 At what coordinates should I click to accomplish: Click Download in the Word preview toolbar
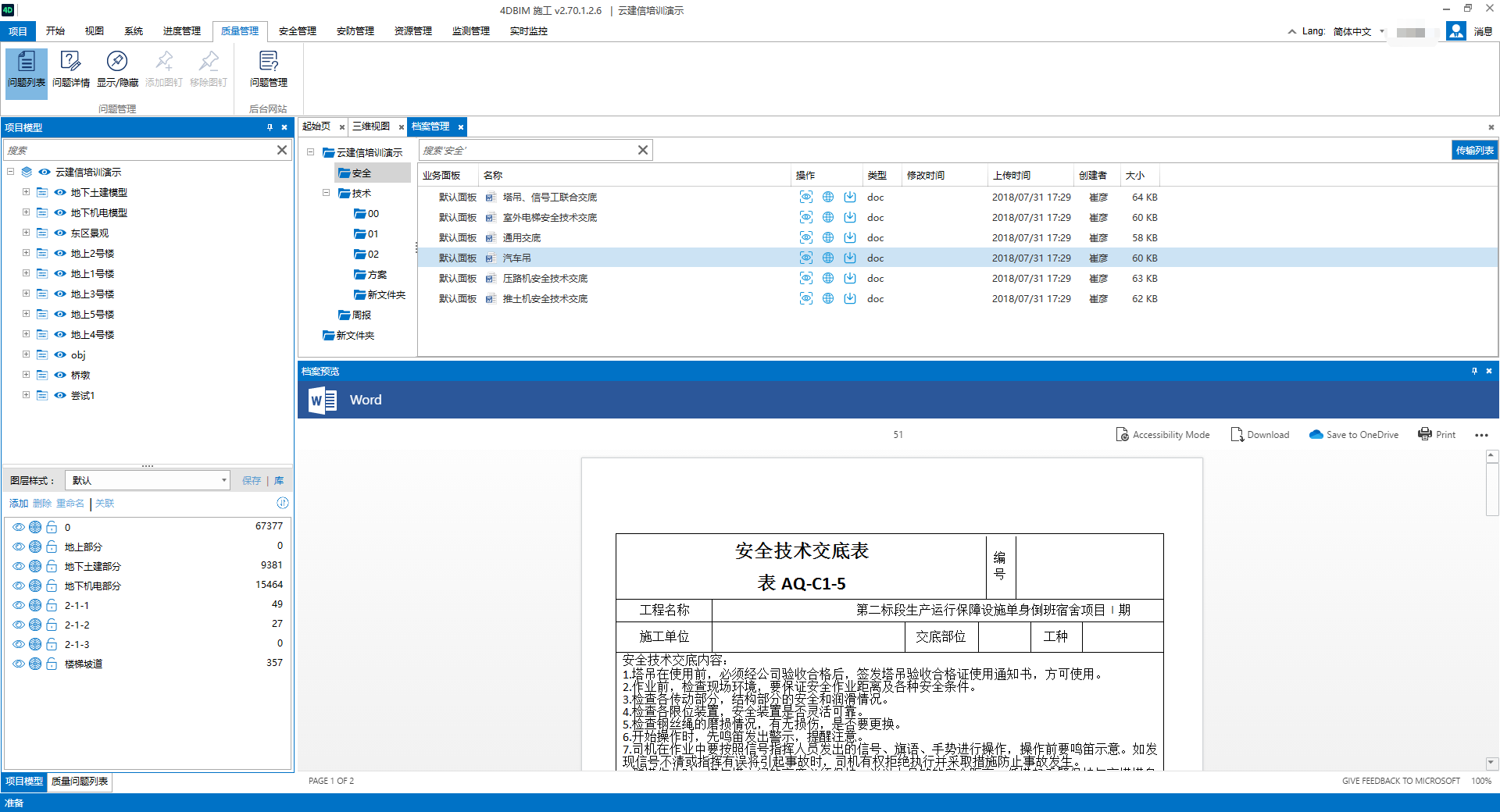tap(1259, 435)
